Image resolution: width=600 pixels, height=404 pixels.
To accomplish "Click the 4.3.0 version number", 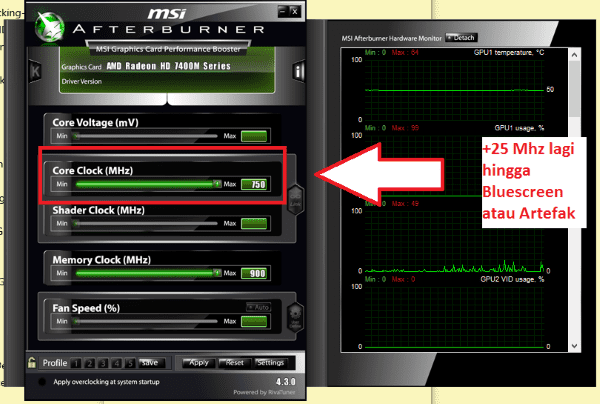I will click(285, 381).
